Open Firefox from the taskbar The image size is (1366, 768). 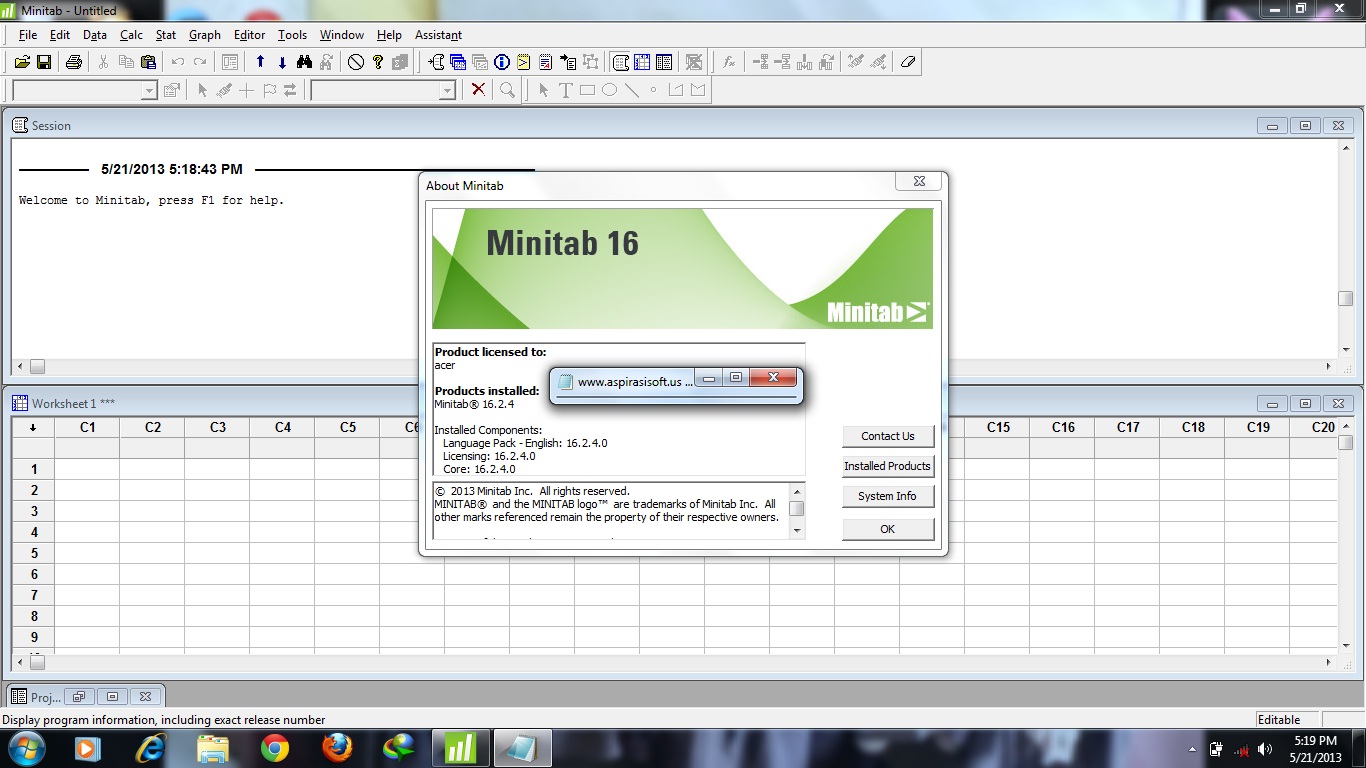[337, 748]
